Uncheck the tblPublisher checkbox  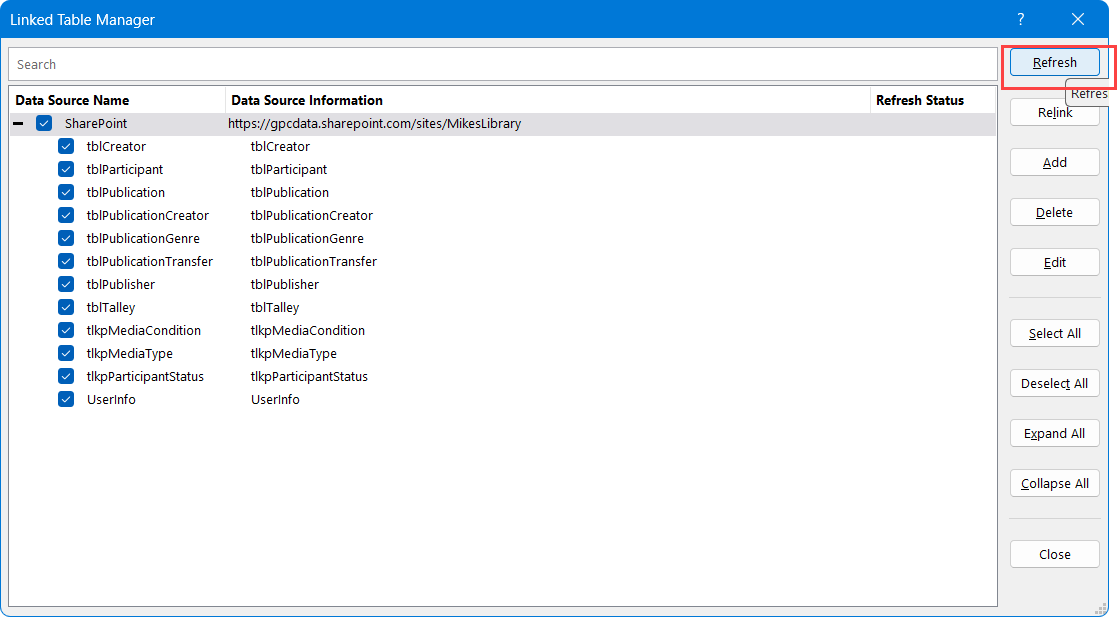pyautogui.click(x=66, y=284)
